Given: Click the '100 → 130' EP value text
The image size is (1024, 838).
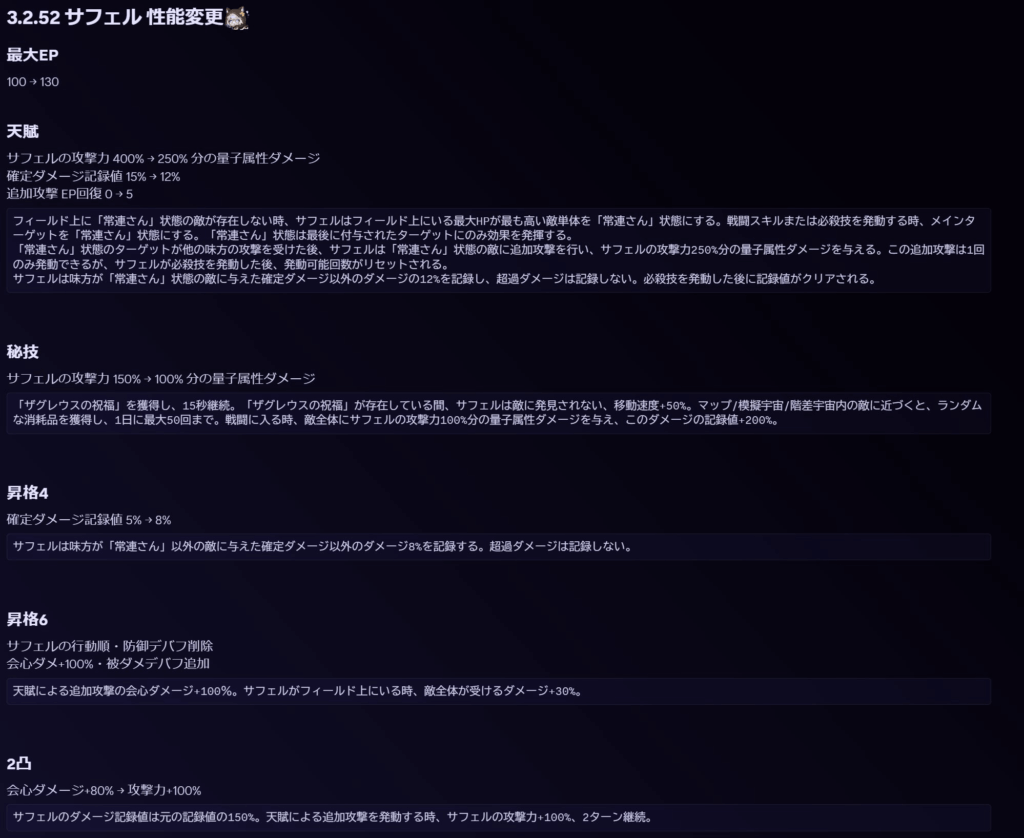Looking at the screenshot, I should pyautogui.click(x=33, y=81).
